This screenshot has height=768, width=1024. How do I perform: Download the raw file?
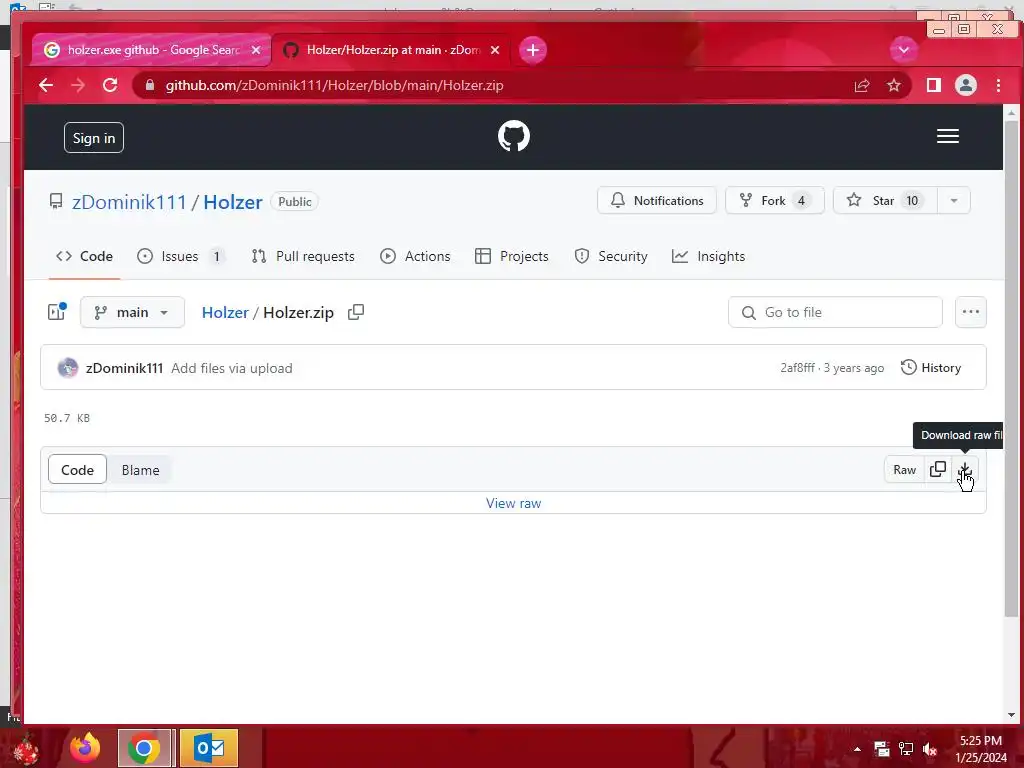click(965, 470)
